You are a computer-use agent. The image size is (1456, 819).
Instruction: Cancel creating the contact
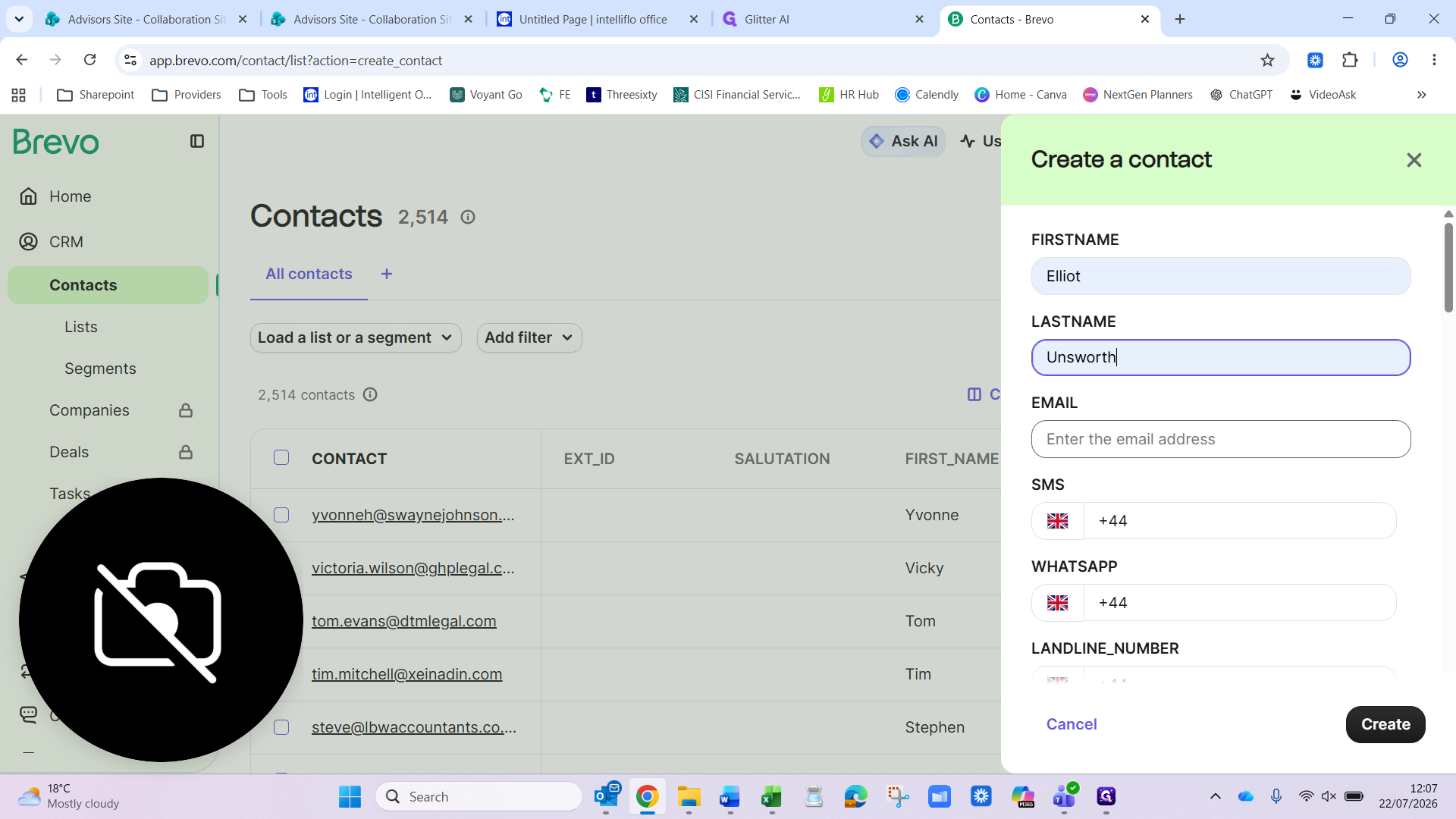click(x=1072, y=724)
